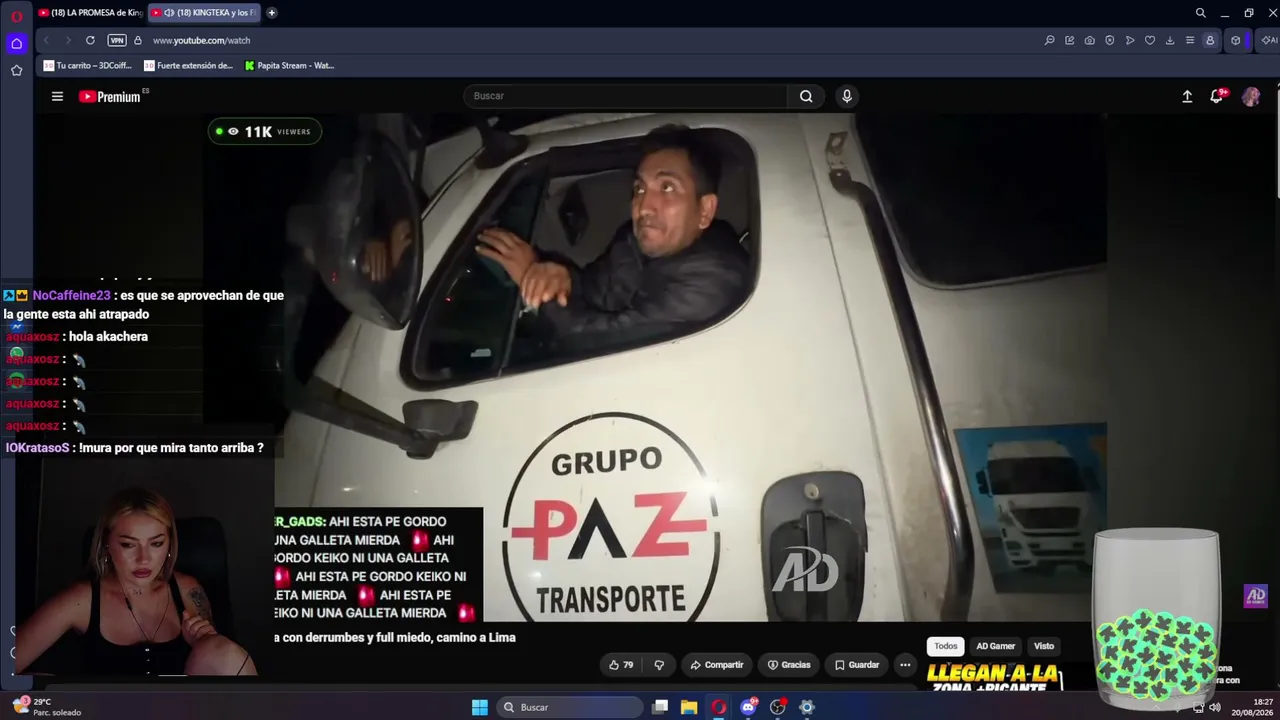Viewport: 1280px width, 720px height.
Task: Click the YouTube 'Buscar' search field
Action: (x=626, y=96)
